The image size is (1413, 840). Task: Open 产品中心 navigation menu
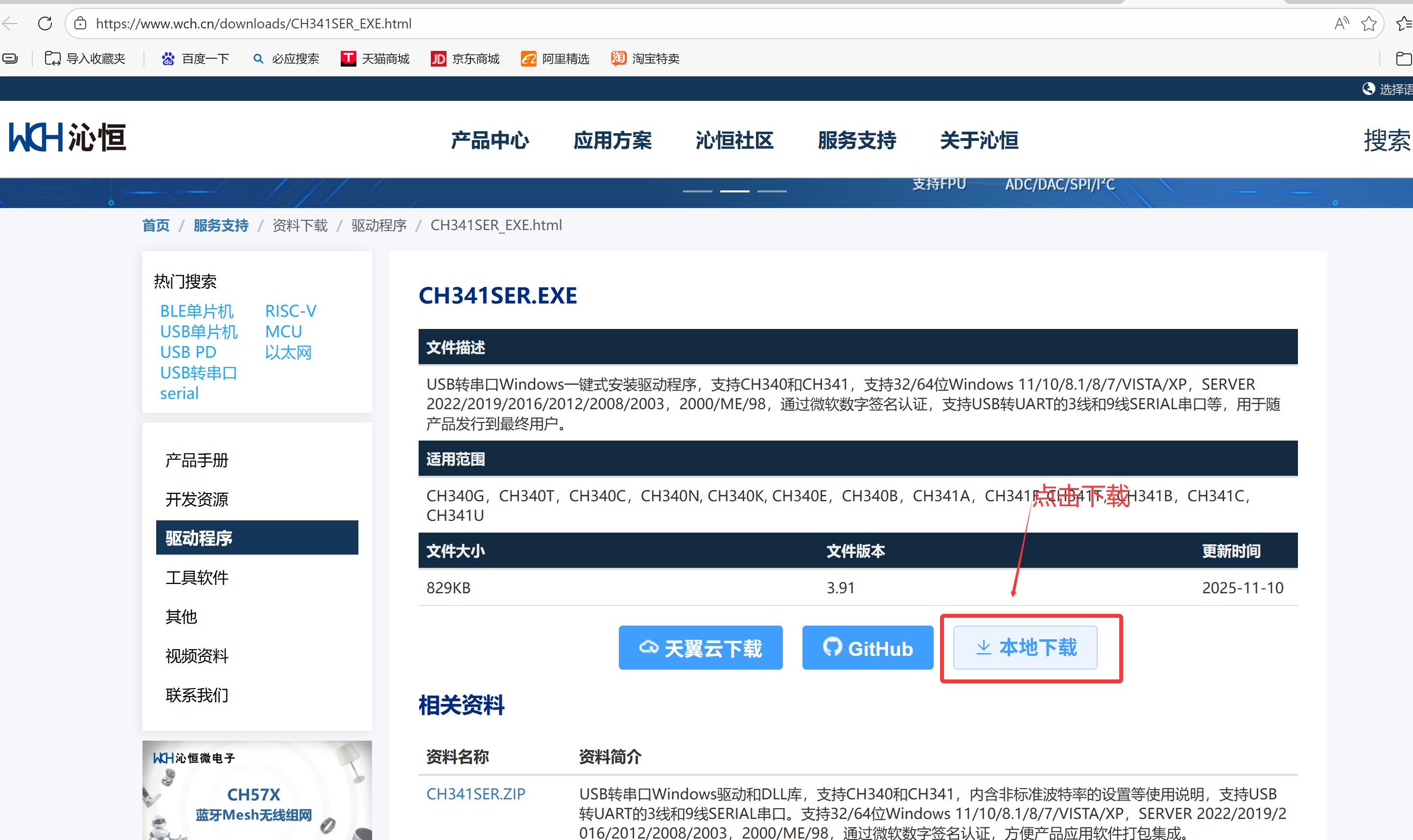490,140
